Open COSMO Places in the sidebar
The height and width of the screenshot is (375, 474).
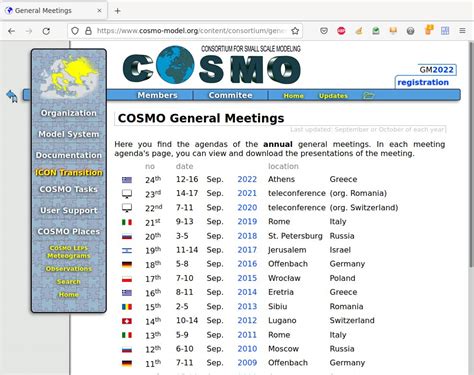(x=69, y=231)
